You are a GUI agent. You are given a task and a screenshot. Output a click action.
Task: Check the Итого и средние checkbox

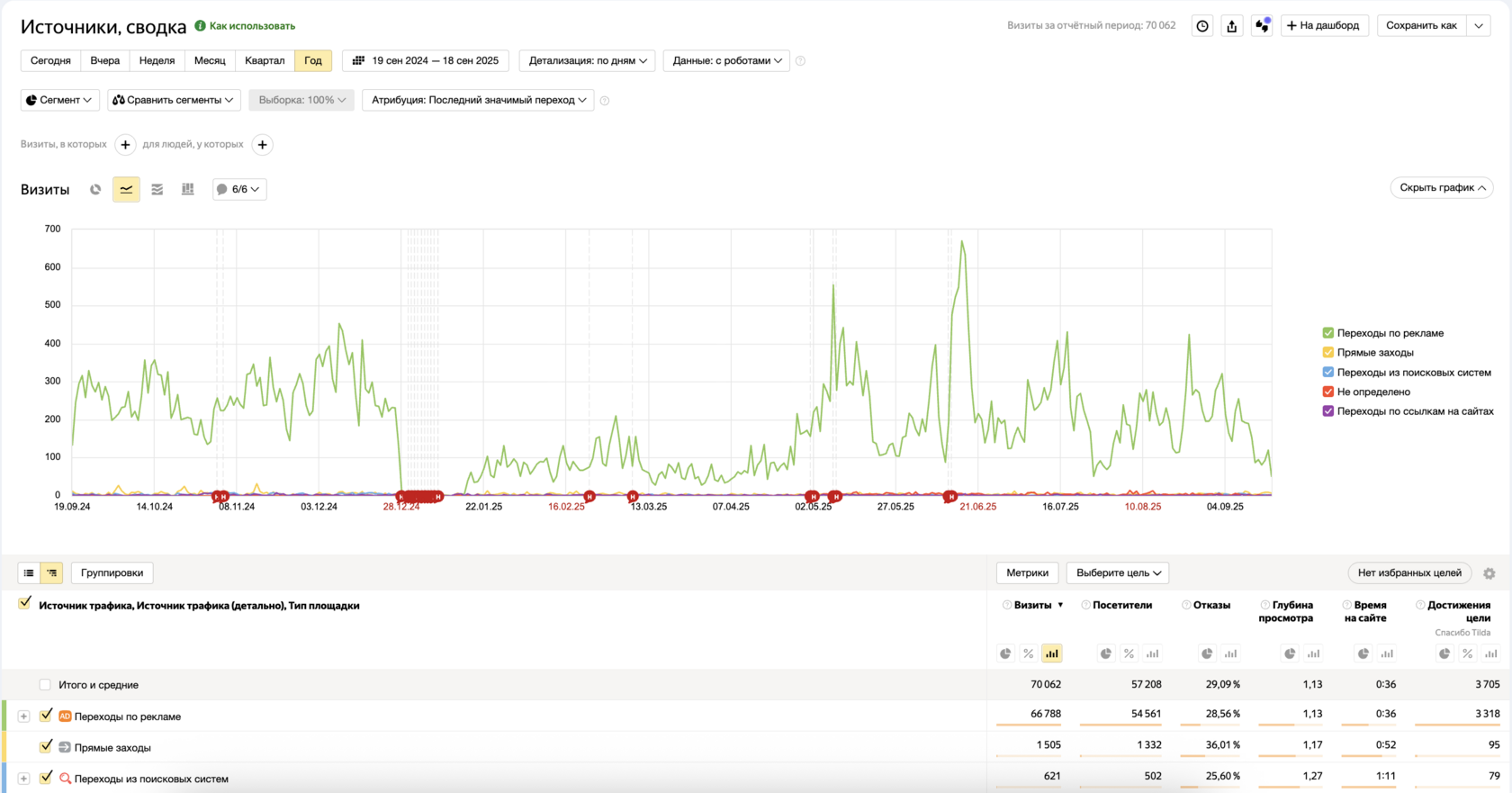click(x=45, y=685)
